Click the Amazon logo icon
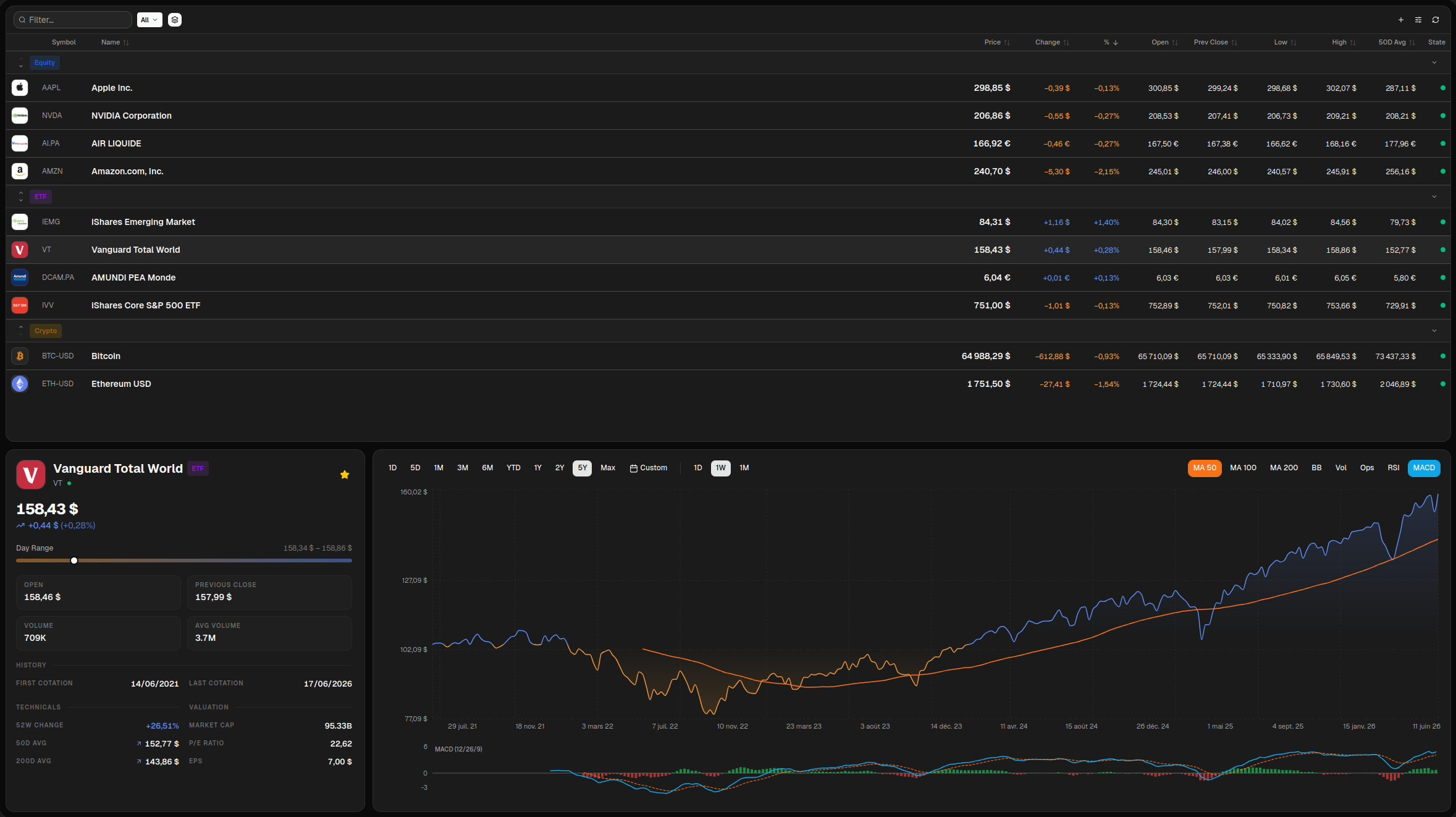Screen dimensions: 1456x817 click(20, 171)
